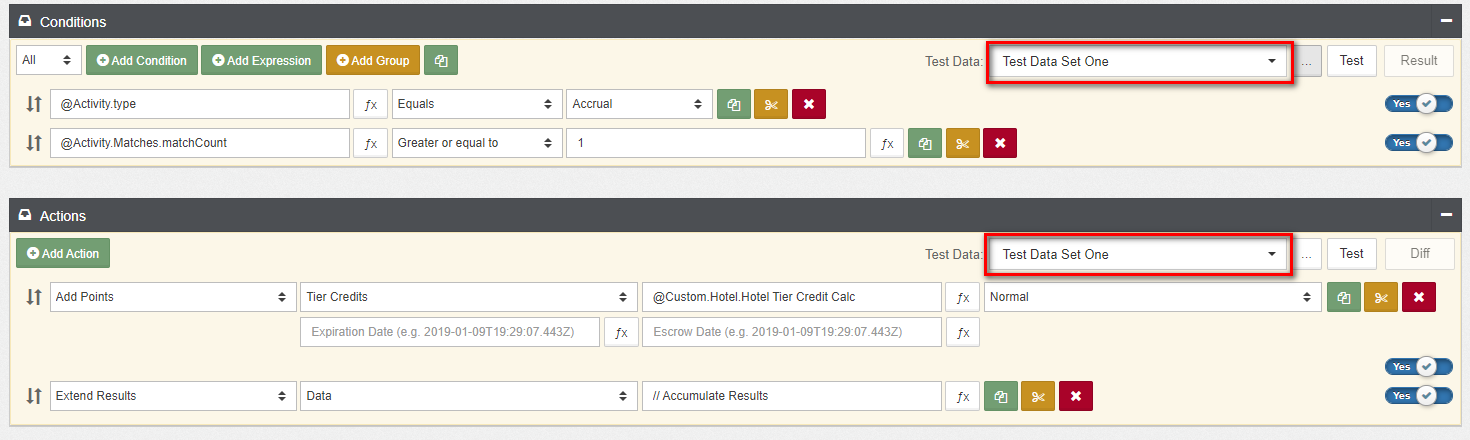1470x440 pixels.
Task: Click the paste icon beside Add Group
Action: [x=441, y=61]
